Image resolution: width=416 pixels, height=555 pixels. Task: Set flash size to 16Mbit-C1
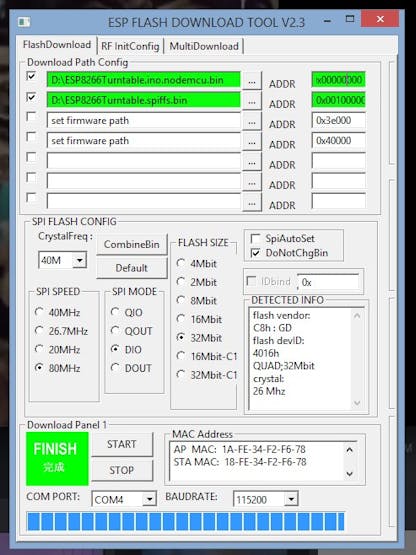coord(207,356)
